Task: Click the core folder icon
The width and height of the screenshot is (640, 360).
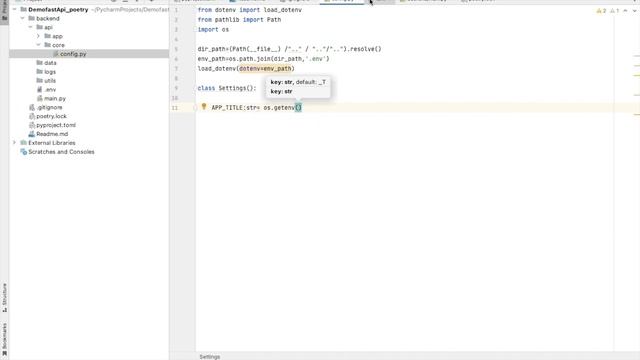Action: click(x=47, y=45)
